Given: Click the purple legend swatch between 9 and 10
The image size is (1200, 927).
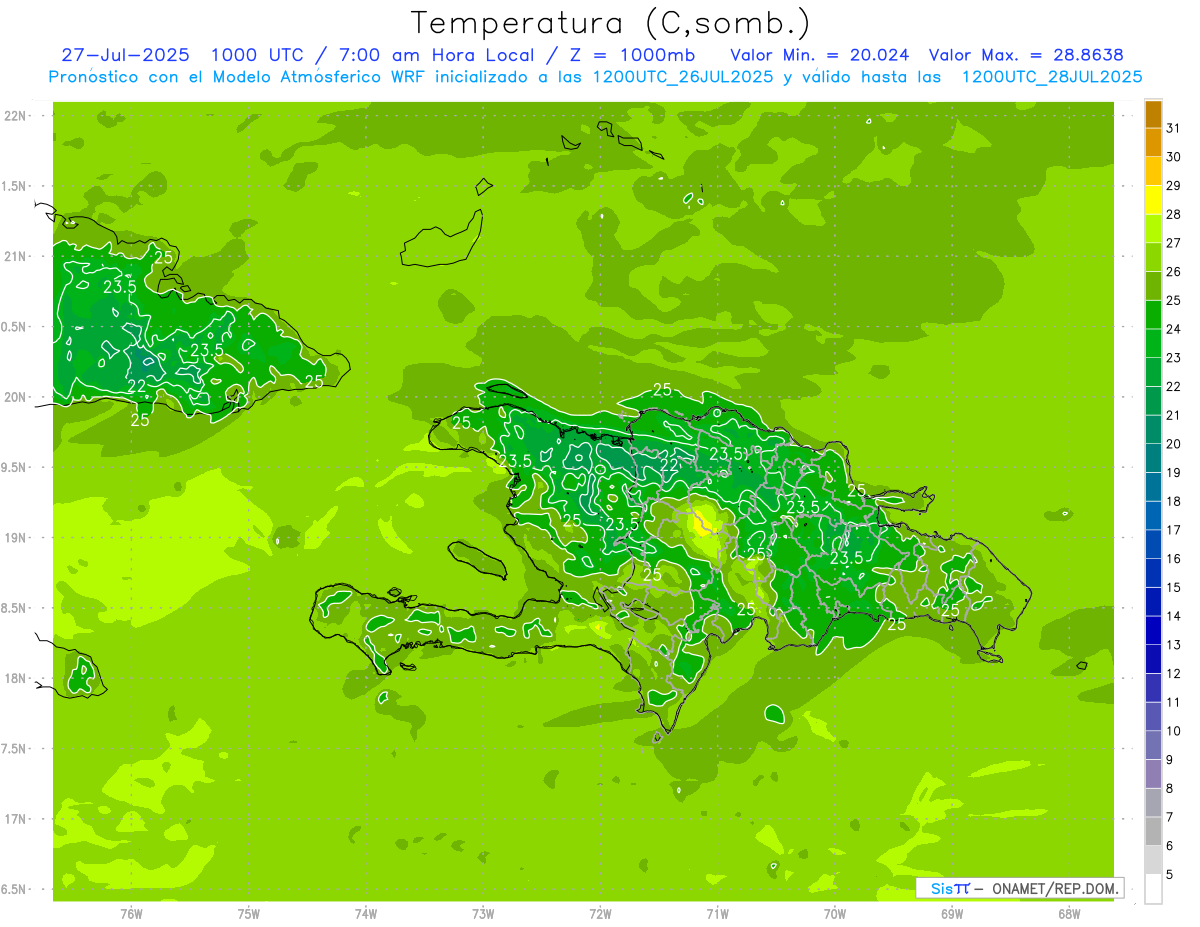Looking at the screenshot, I should 1153,745.
